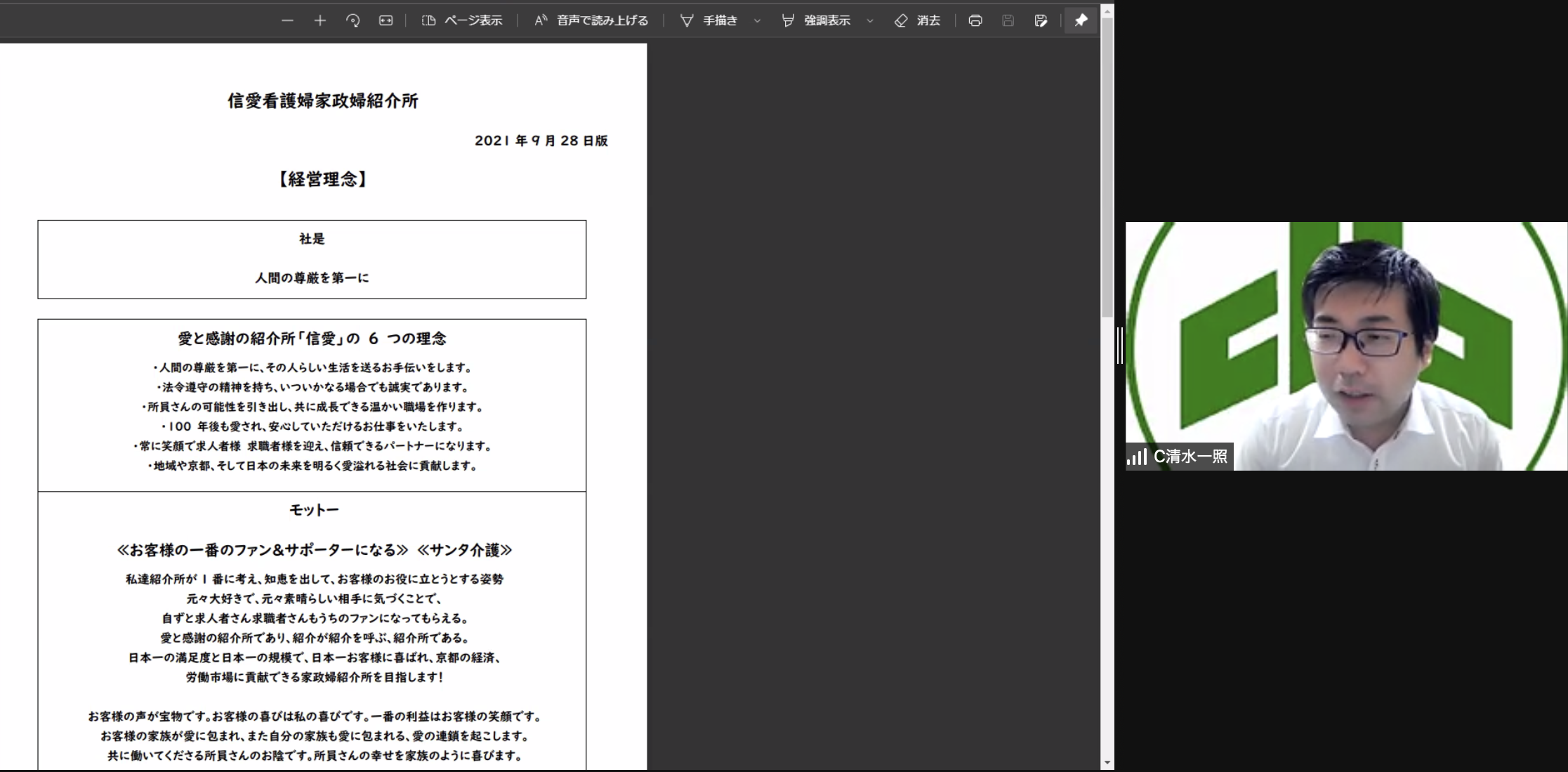This screenshot has width=1568, height=772.
Task: Select the 強調表示 highlight tool
Action: (816, 20)
